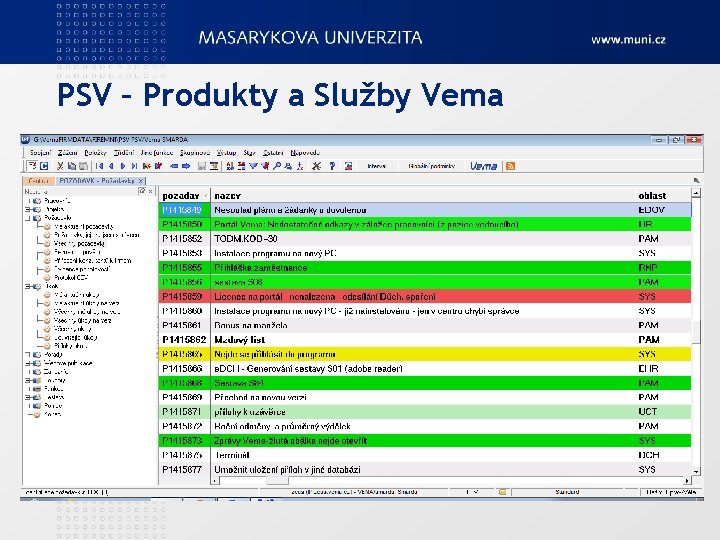Click the horizontal scrollbar right arrow

[x=687, y=481]
